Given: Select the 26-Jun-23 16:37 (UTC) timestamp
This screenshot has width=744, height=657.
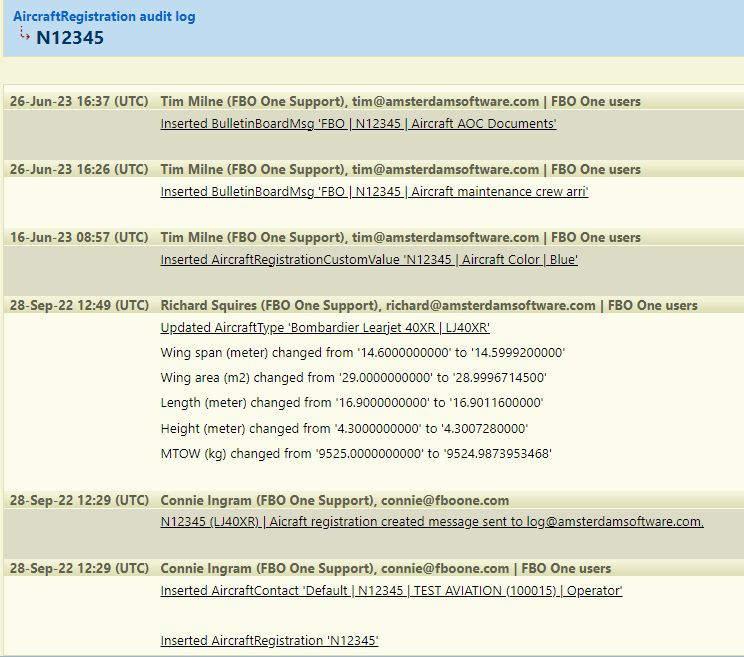Looking at the screenshot, I should (79, 102).
